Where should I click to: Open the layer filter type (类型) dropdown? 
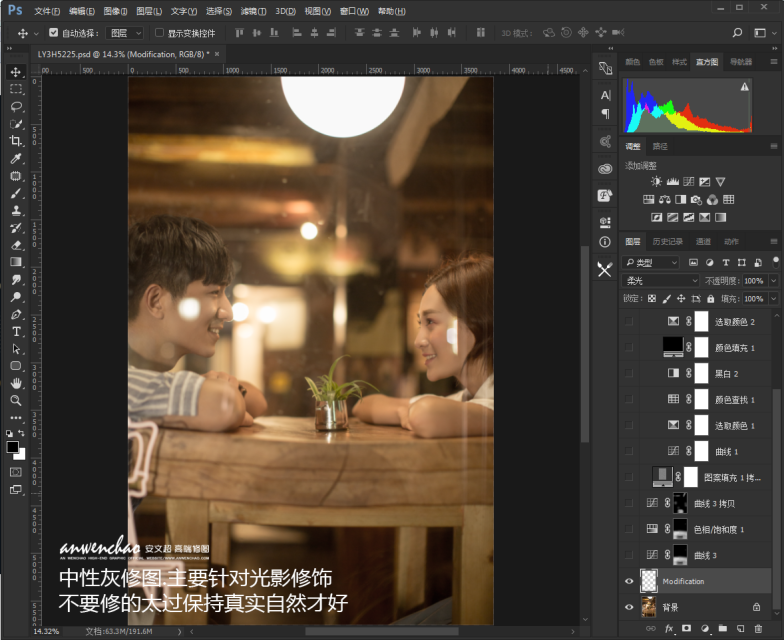[x=650, y=262]
